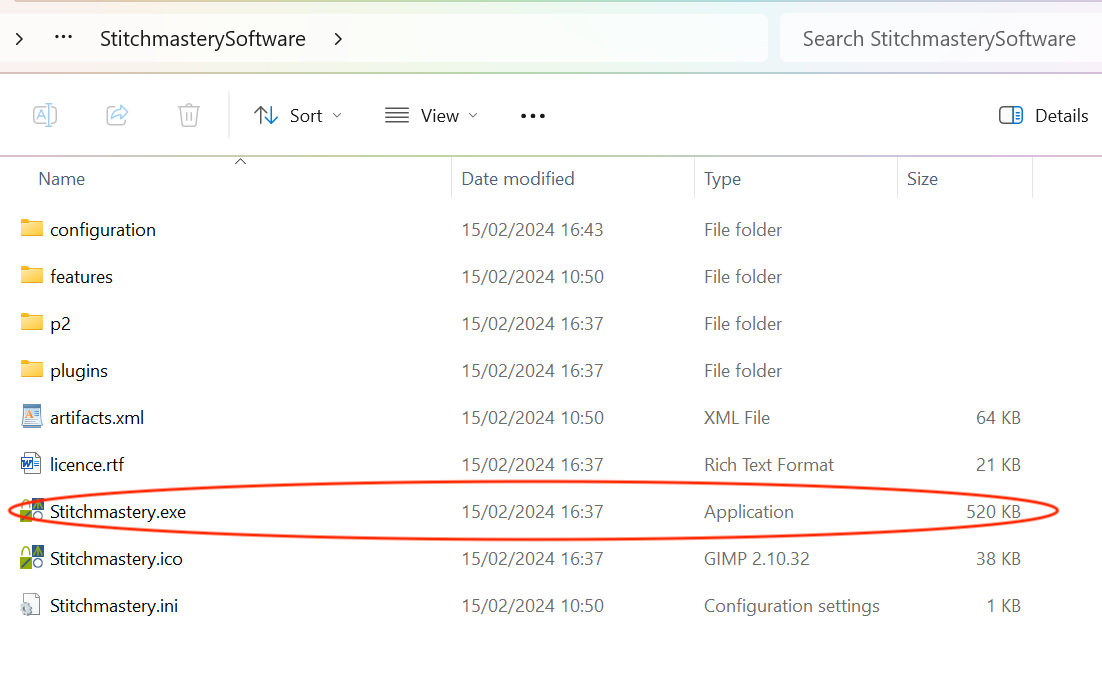
Task: Click the licence.rtf Word icon
Action: point(32,463)
